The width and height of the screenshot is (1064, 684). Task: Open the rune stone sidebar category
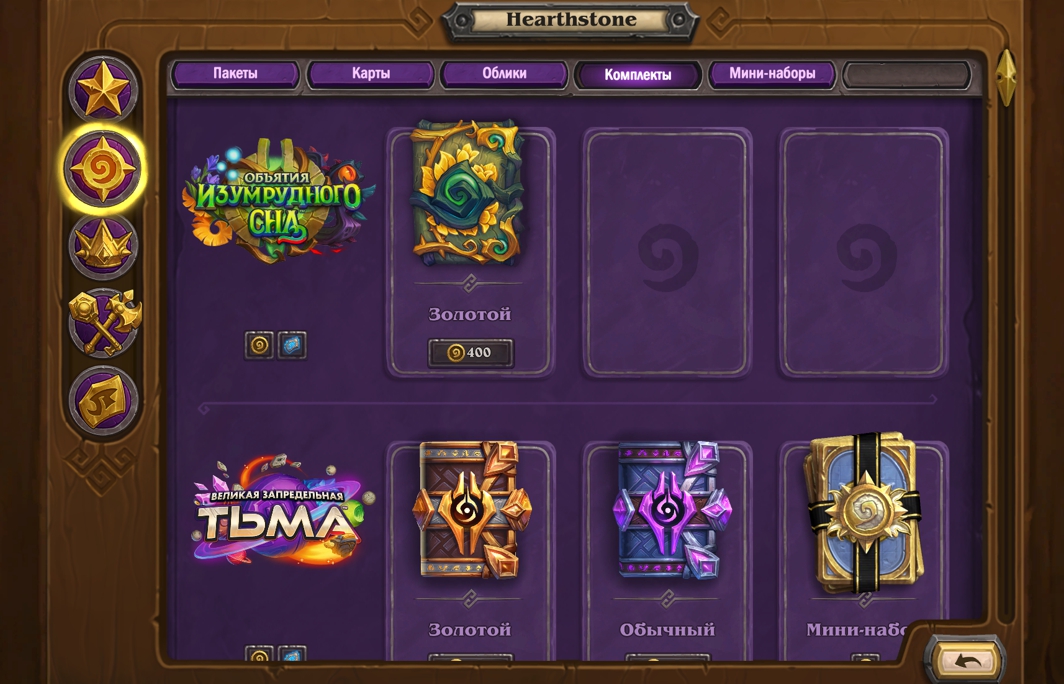pos(103,400)
